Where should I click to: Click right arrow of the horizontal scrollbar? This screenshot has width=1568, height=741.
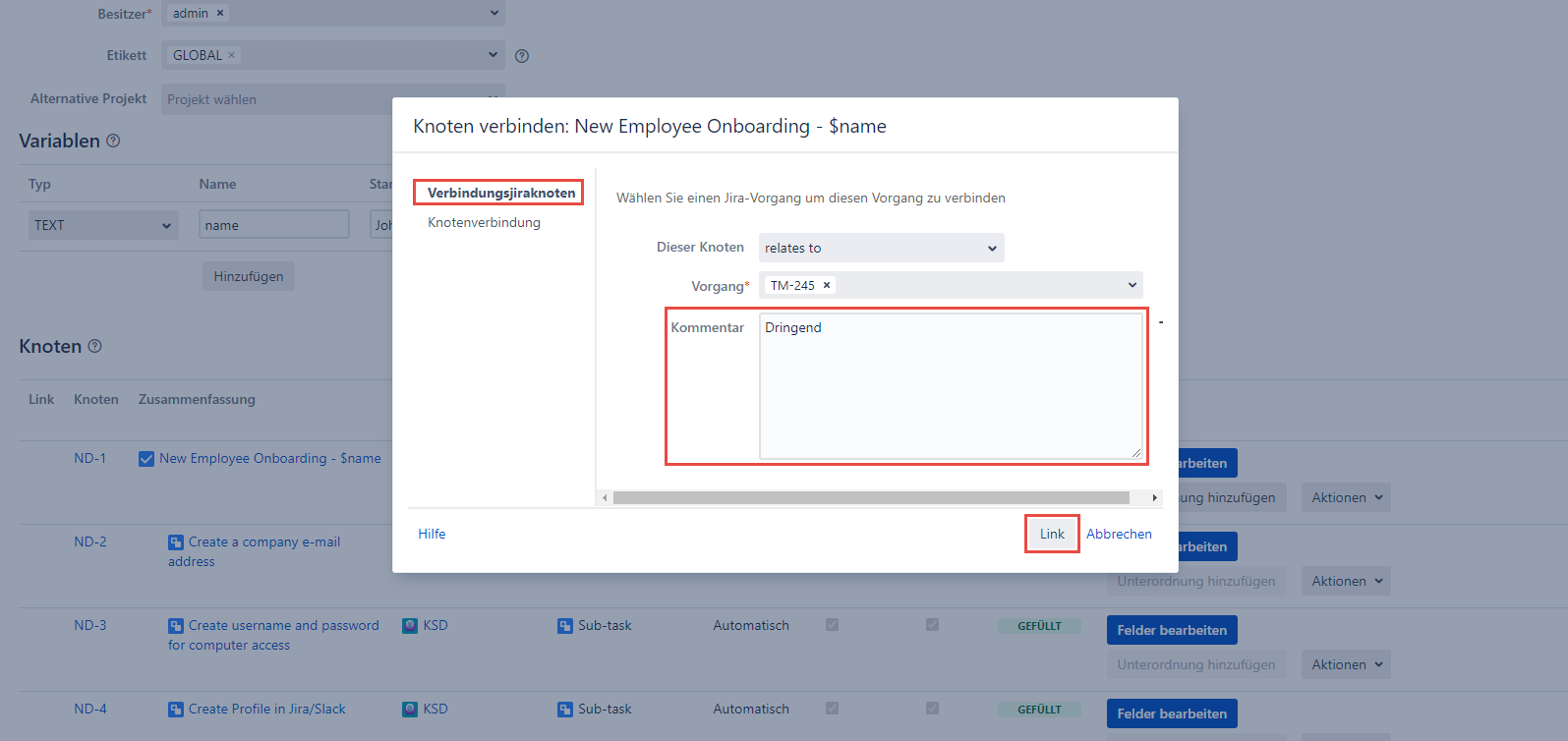pyautogui.click(x=1154, y=498)
